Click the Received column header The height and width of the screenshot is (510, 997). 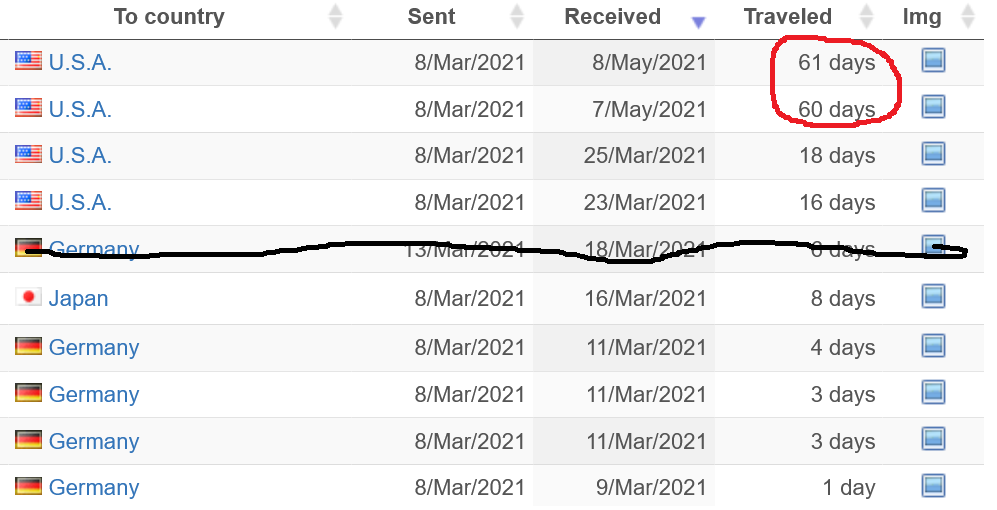tap(612, 17)
